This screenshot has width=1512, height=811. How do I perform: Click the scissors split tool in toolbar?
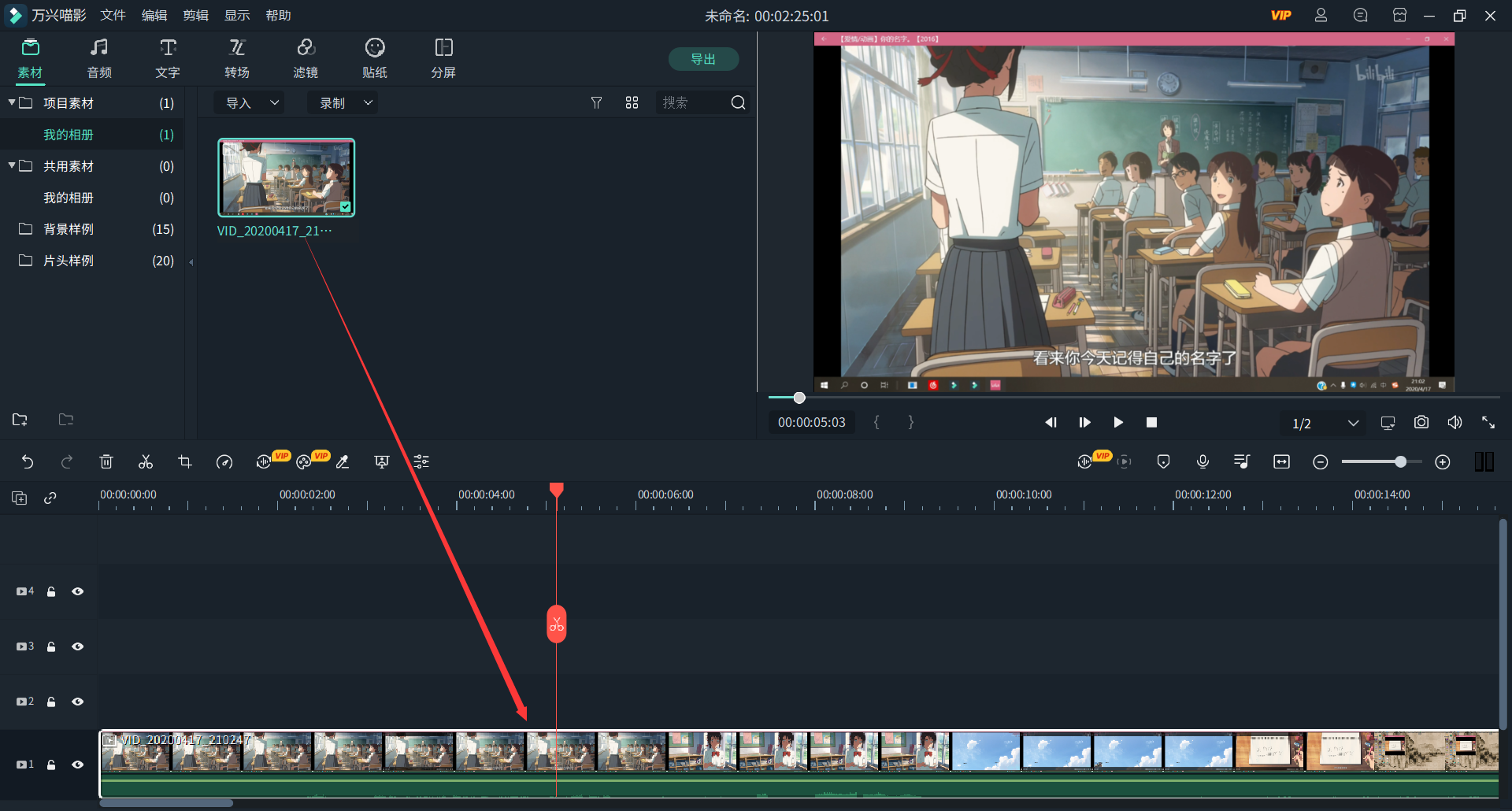(x=146, y=462)
